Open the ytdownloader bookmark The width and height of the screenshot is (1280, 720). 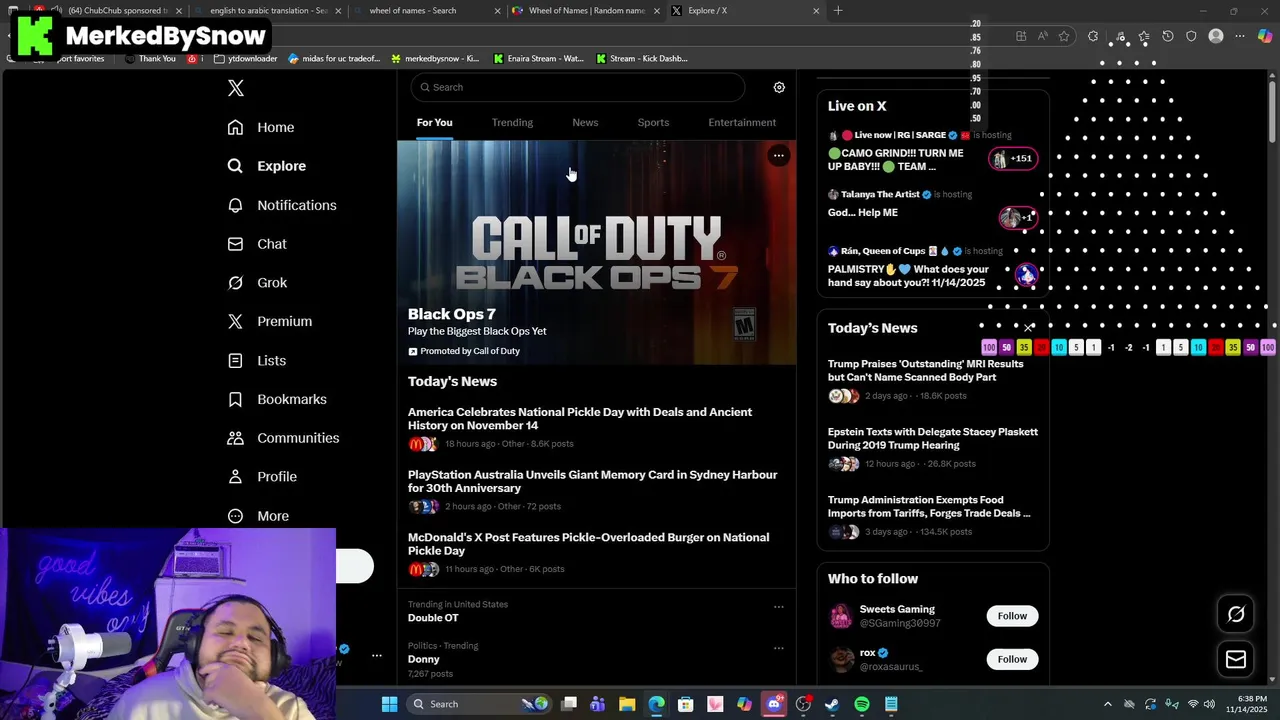pos(245,59)
